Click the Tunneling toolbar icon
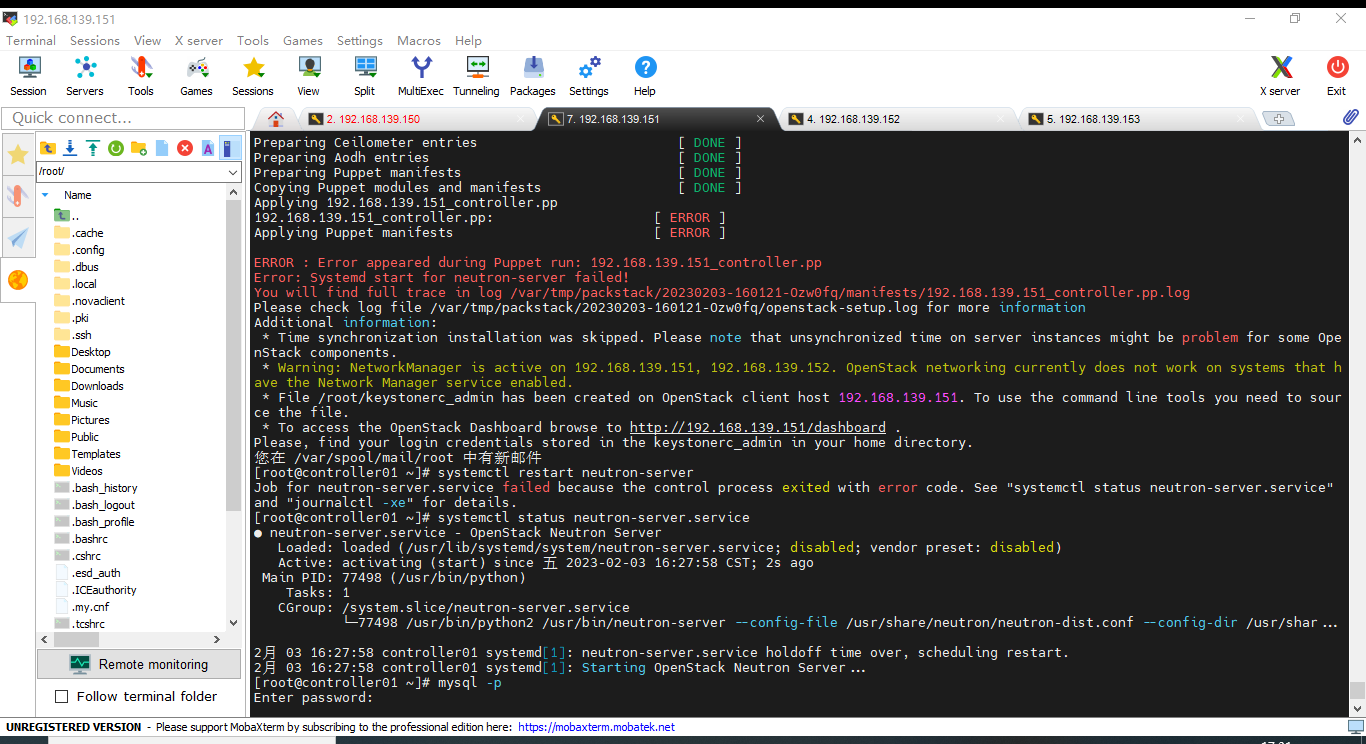This screenshot has width=1366, height=744. pyautogui.click(x=476, y=76)
